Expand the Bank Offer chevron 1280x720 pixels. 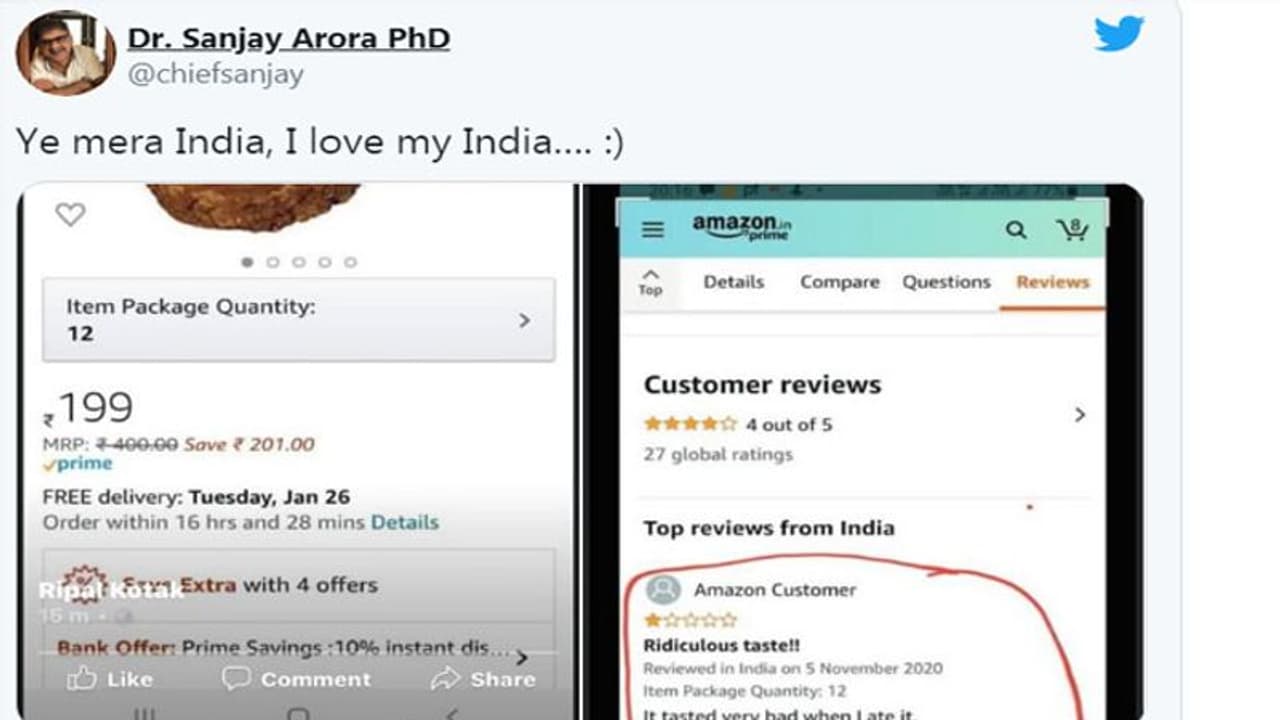(522, 657)
